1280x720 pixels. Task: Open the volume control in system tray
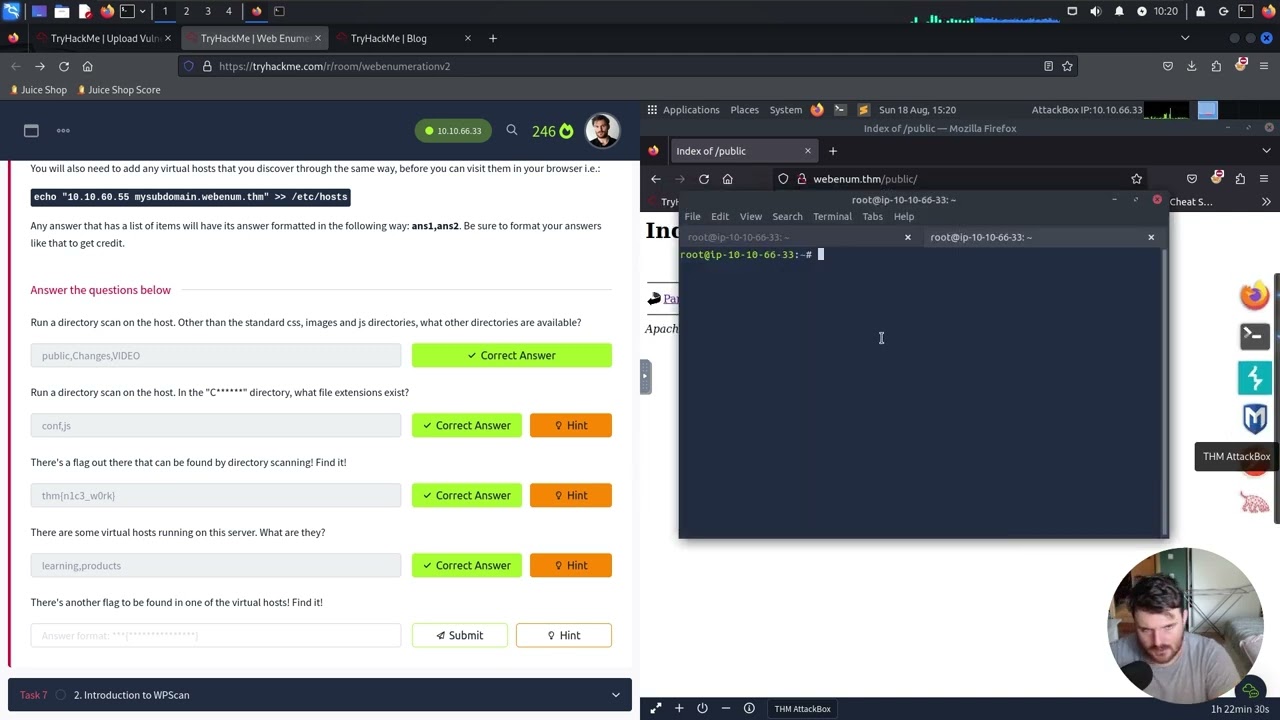[1095, 11]
